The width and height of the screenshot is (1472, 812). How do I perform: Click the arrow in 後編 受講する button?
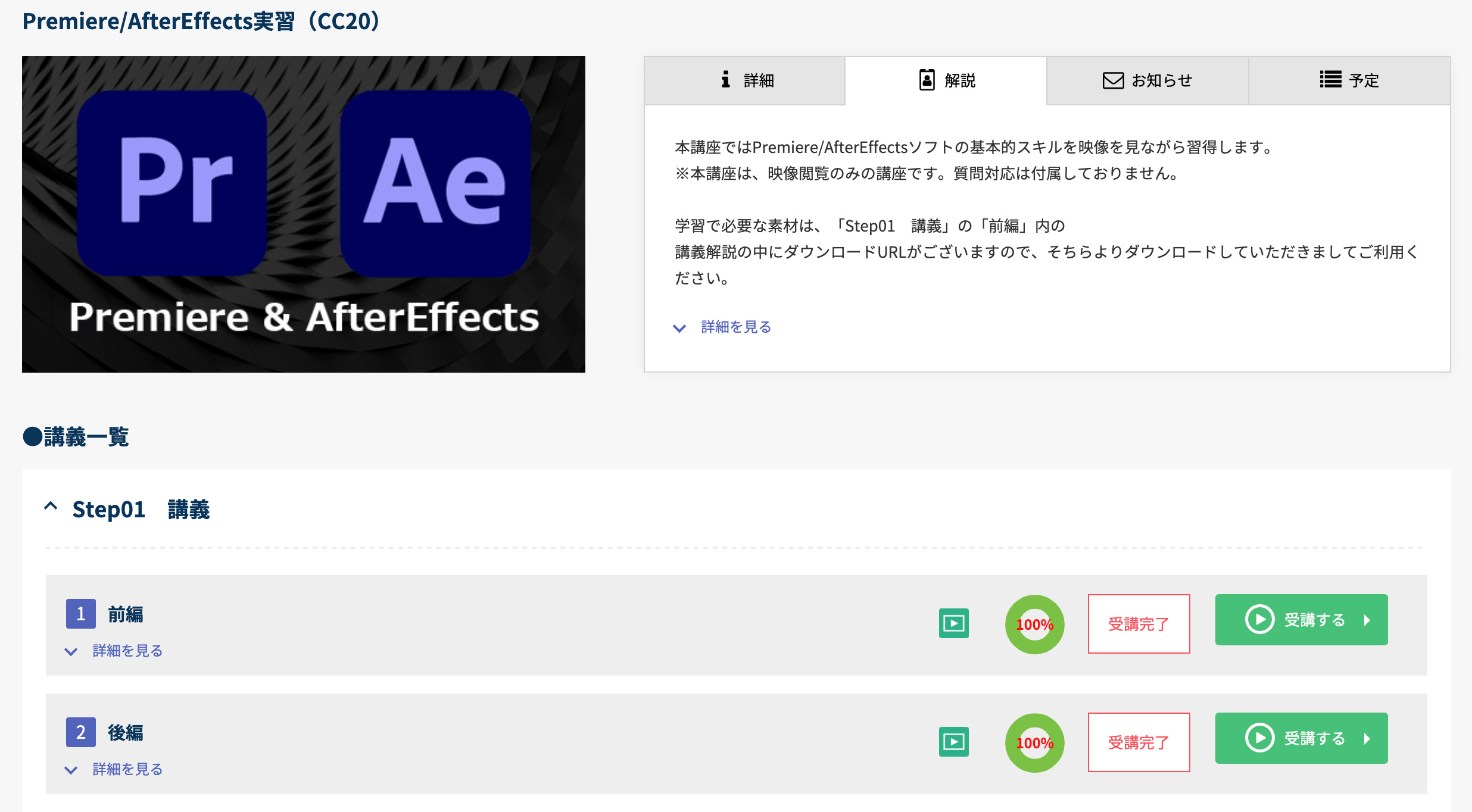point(1367,739)
